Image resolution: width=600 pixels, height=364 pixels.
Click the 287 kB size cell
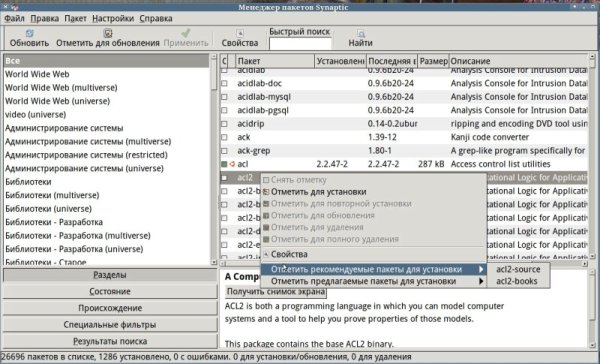[431, 164]
